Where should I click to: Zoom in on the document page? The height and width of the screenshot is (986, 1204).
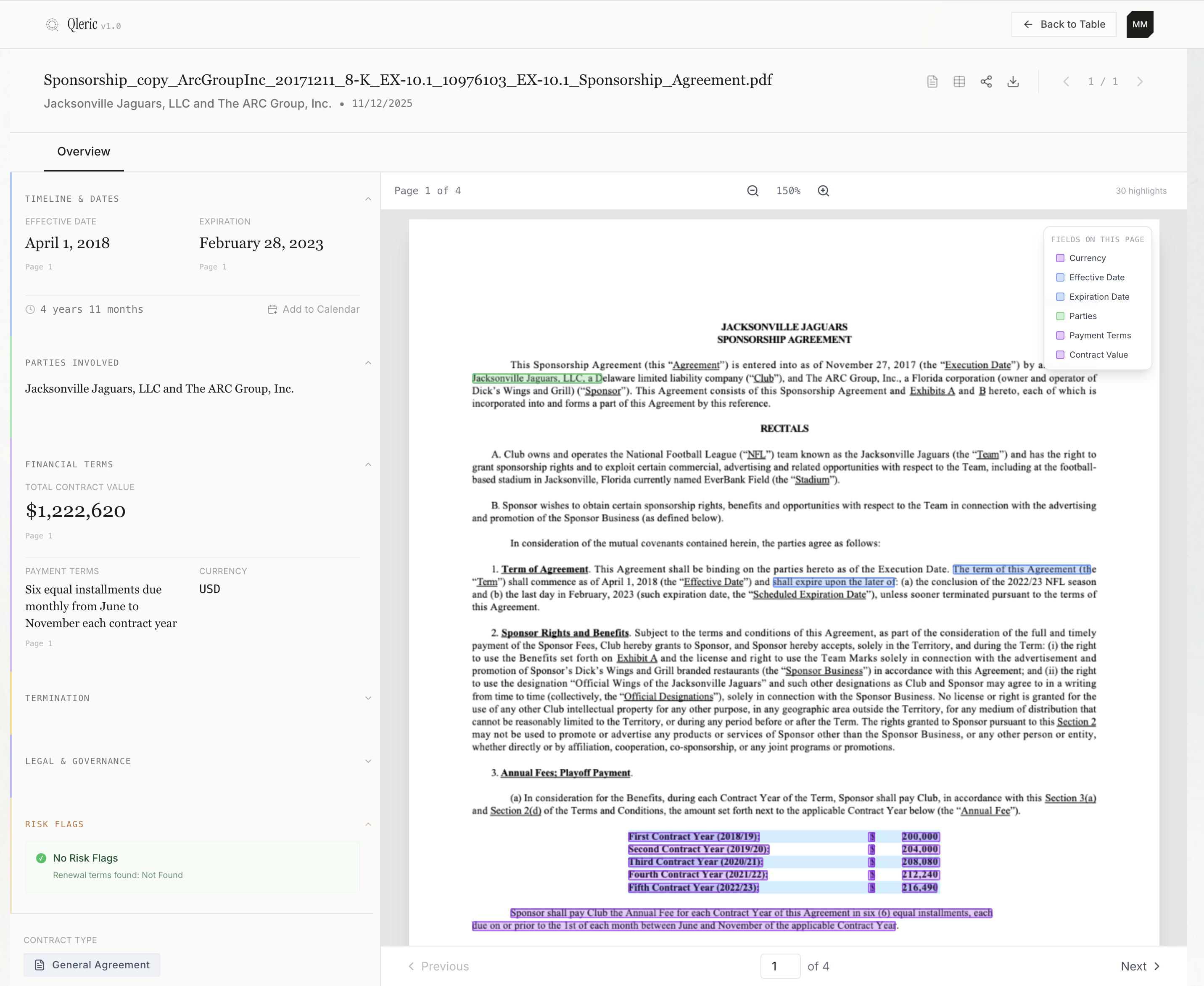tap(823, 191)
